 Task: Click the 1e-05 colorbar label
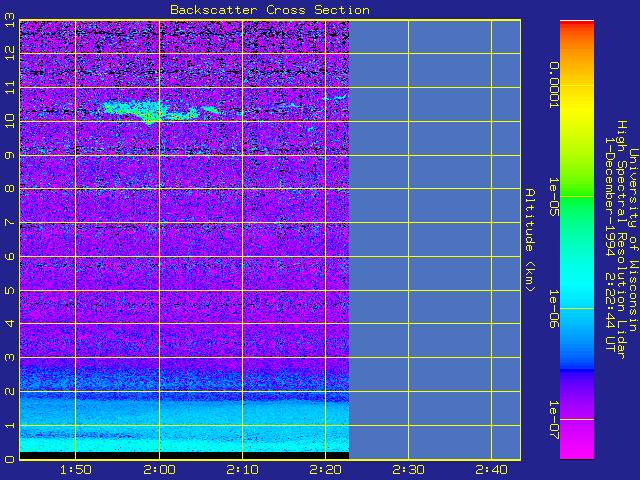click(553, 197)
